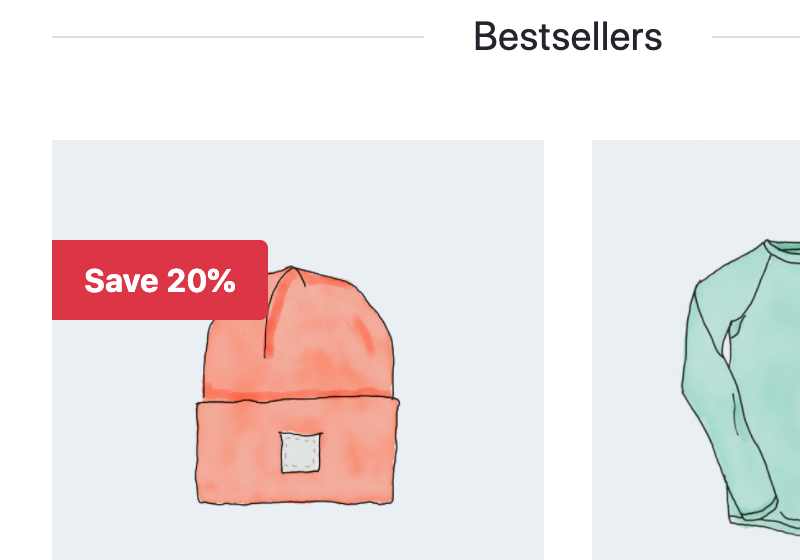Click the word "Save" in the sale badge
Viewport: 800px width, 560px height.
121,281
